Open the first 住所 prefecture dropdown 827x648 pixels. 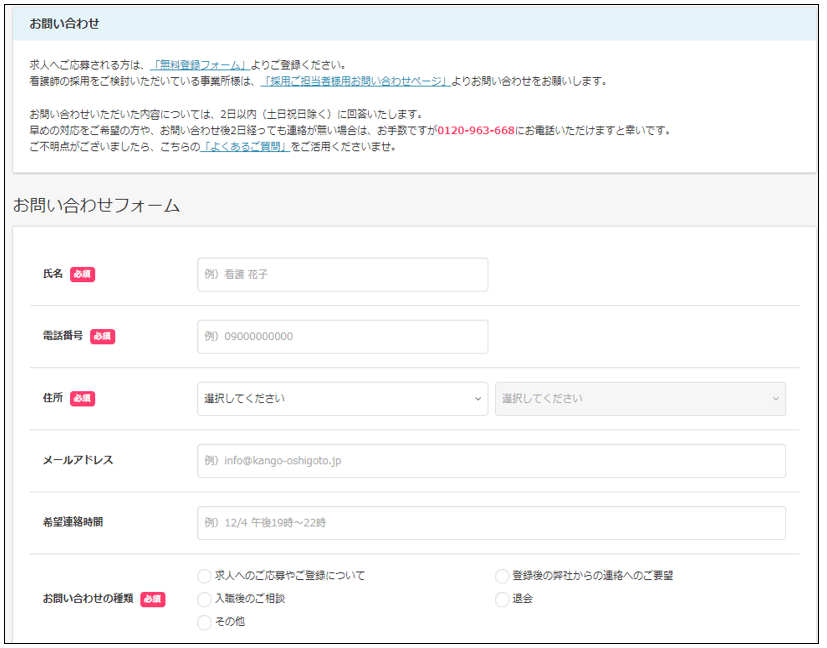[342, 399]
